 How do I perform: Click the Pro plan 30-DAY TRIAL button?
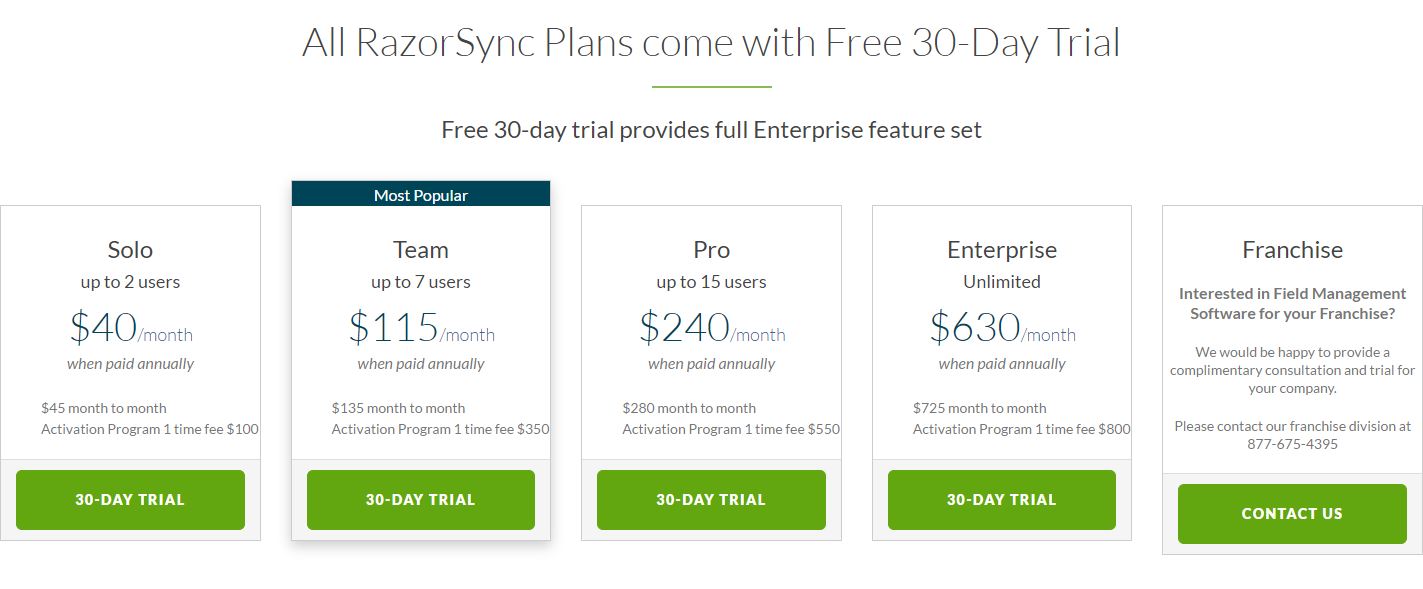[x=710, y=499]
